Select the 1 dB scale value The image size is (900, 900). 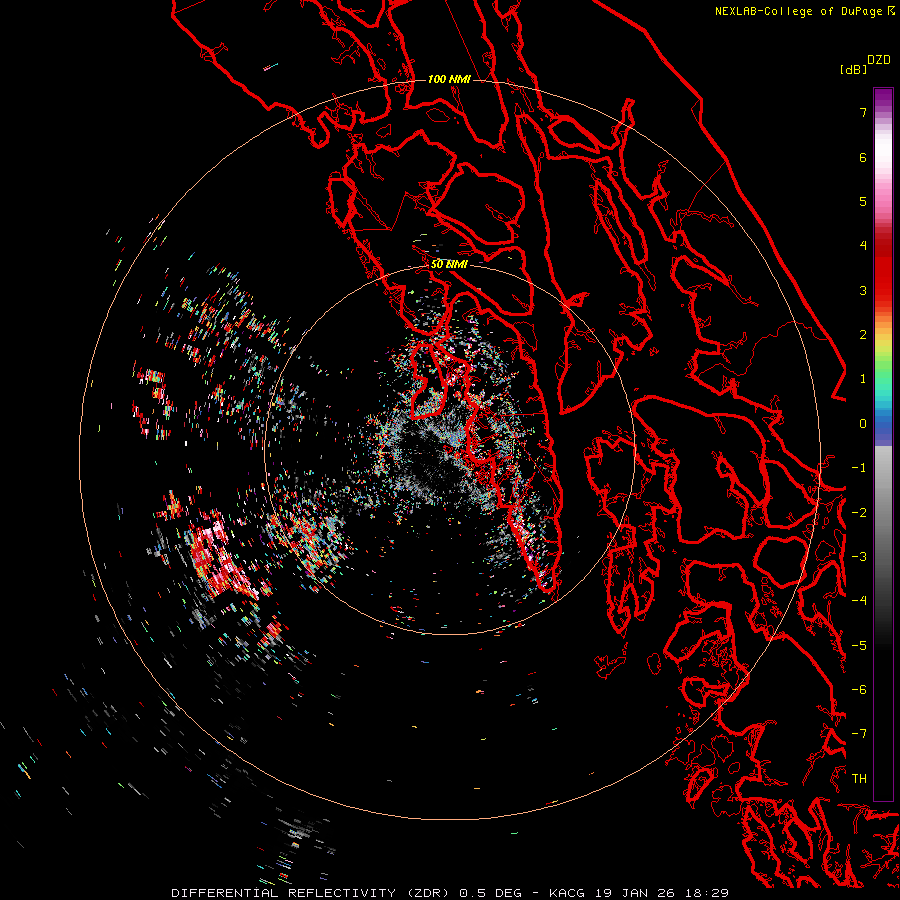[x=863, y=379]
